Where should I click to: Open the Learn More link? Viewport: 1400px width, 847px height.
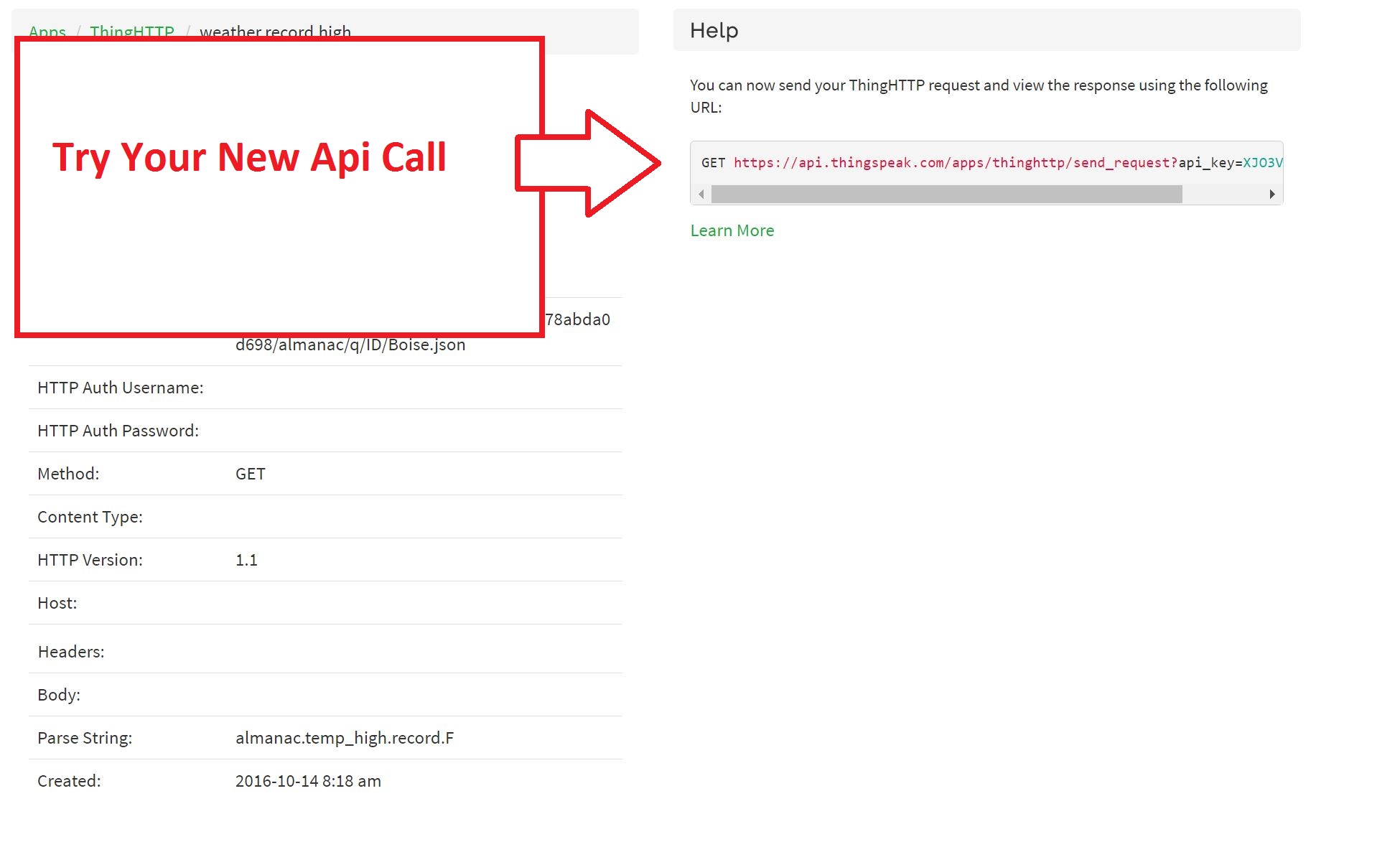pyautogui.click(x=732, y=230)
